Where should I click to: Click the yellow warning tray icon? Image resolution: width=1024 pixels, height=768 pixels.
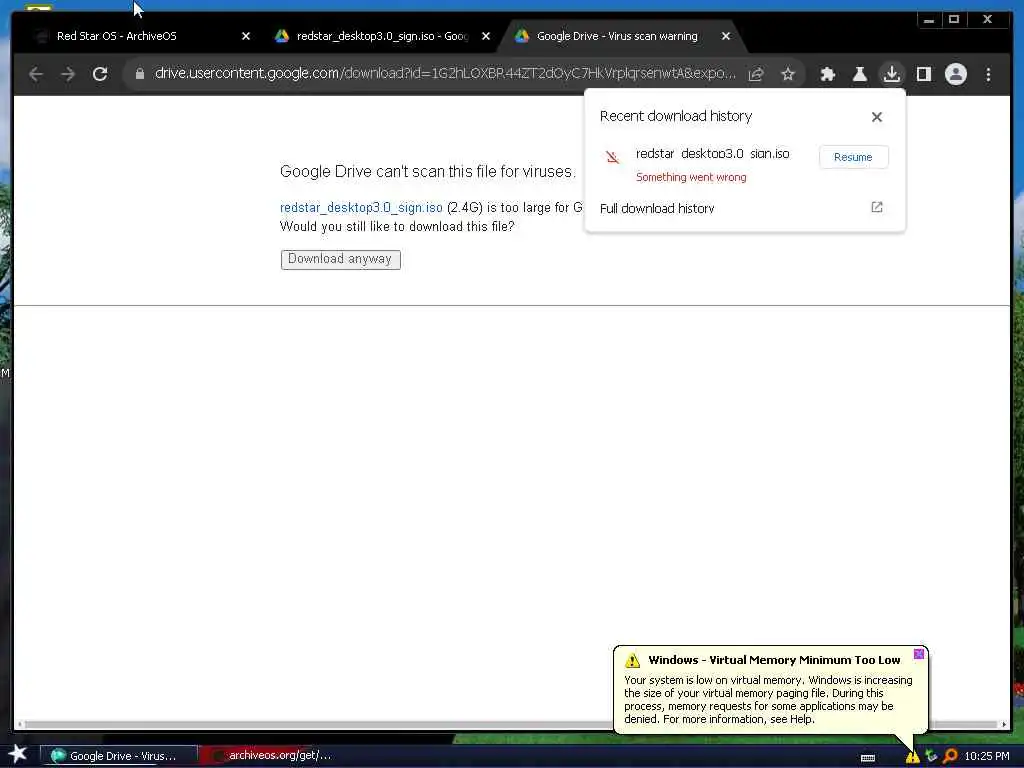912,756
